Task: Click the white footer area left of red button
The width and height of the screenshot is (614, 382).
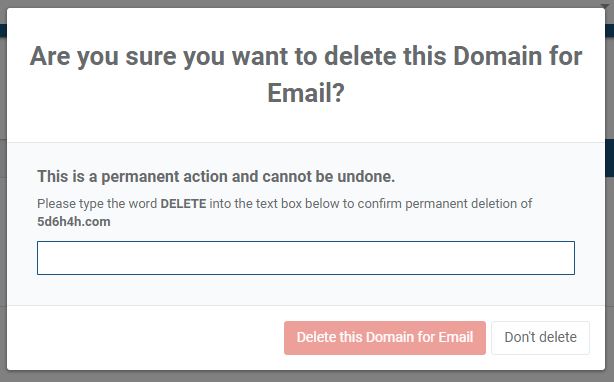Action: (145, 338)
